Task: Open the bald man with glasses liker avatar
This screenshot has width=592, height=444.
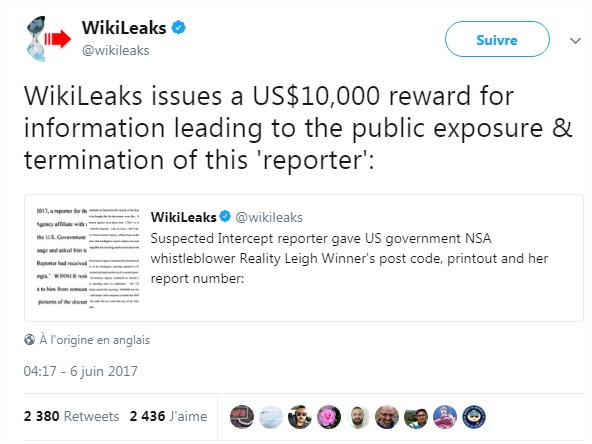Action: tap(387, 417)
